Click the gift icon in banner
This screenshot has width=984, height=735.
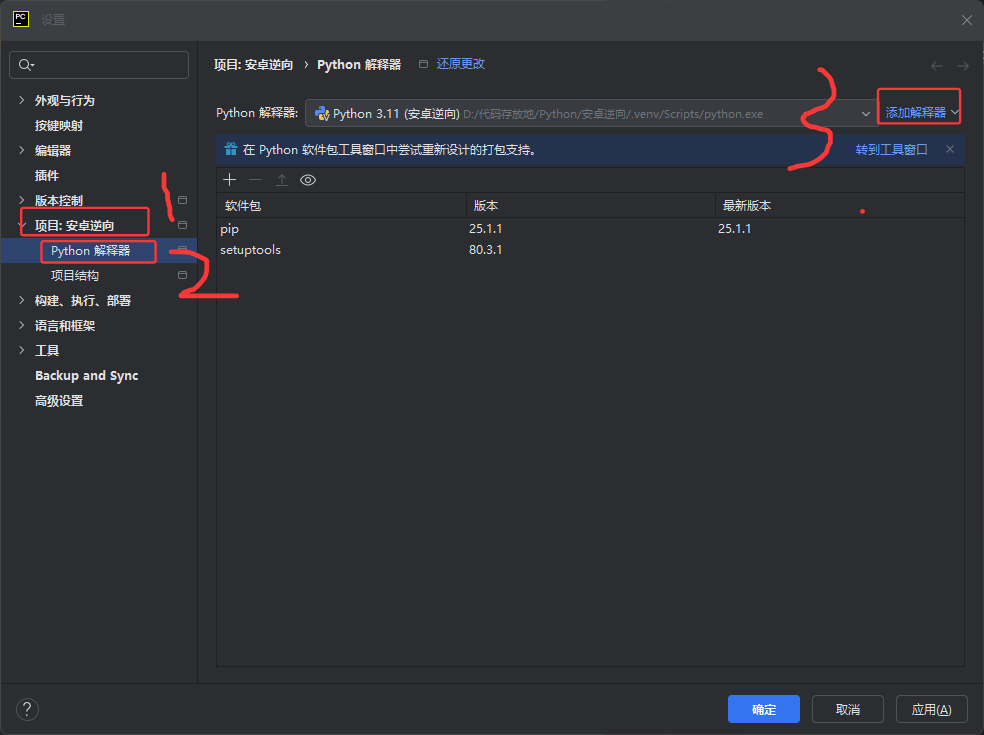point(231,149)
